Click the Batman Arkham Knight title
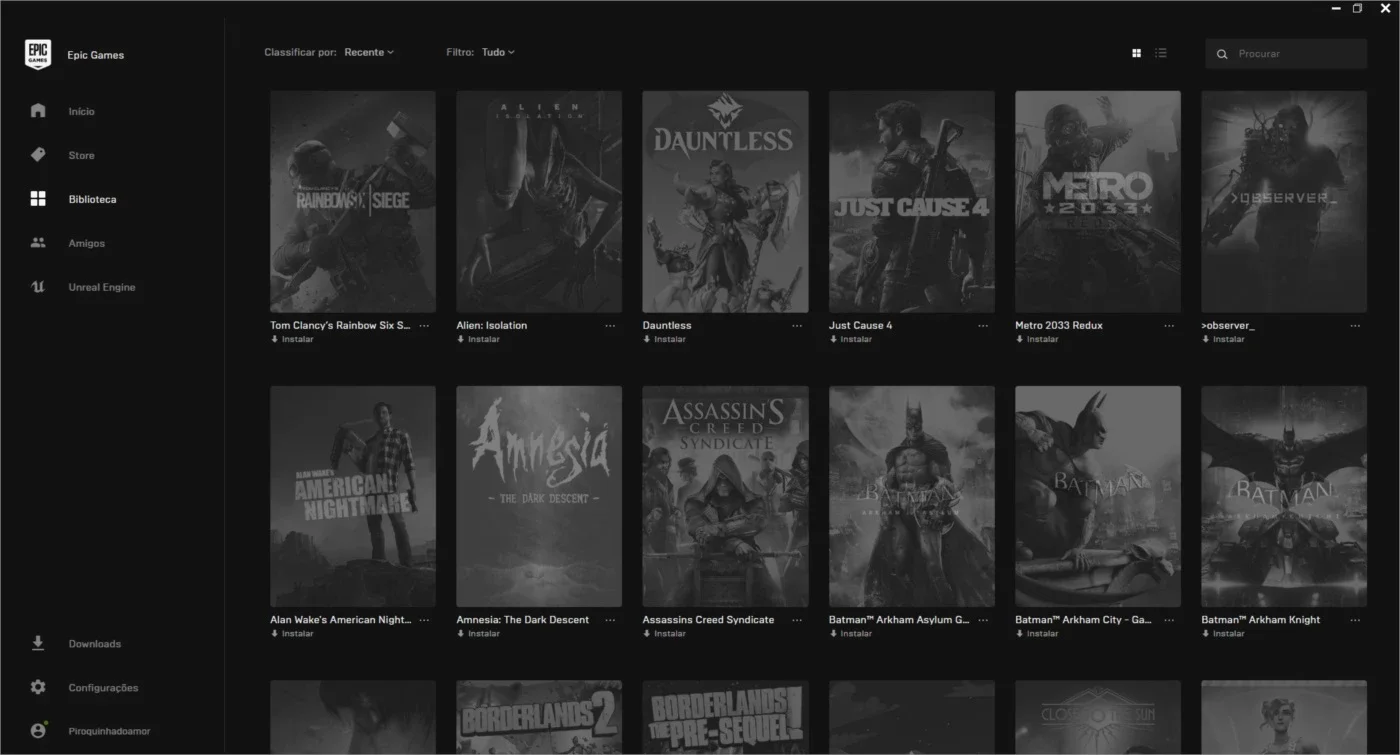The width and height of the screenshot is (1400, 755). [1260, 620]
